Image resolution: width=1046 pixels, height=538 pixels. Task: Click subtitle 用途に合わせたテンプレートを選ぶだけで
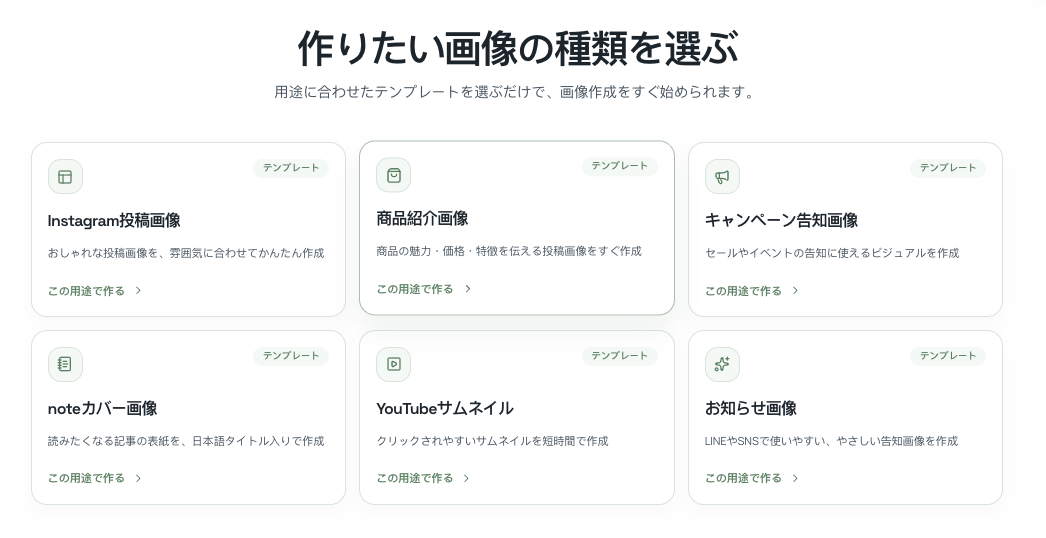pos(408,92)
